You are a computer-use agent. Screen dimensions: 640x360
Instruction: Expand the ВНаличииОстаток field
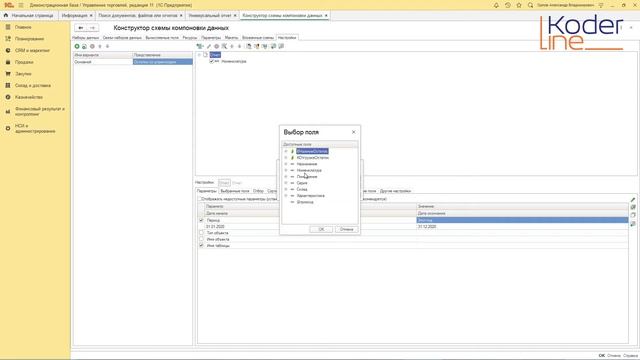point(286,151)
